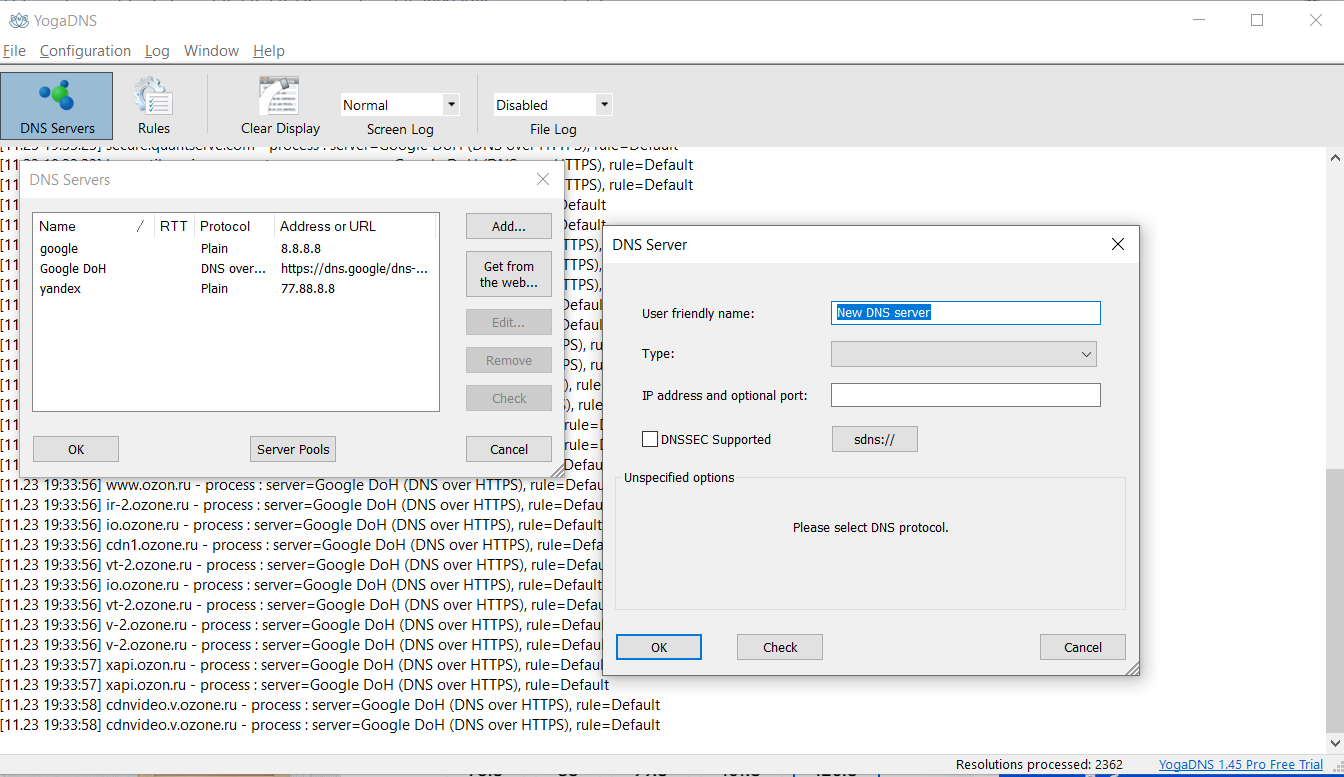Click the log scrollbar down arrow
Screen dimensions: 1344x777
coord(1334,741)
